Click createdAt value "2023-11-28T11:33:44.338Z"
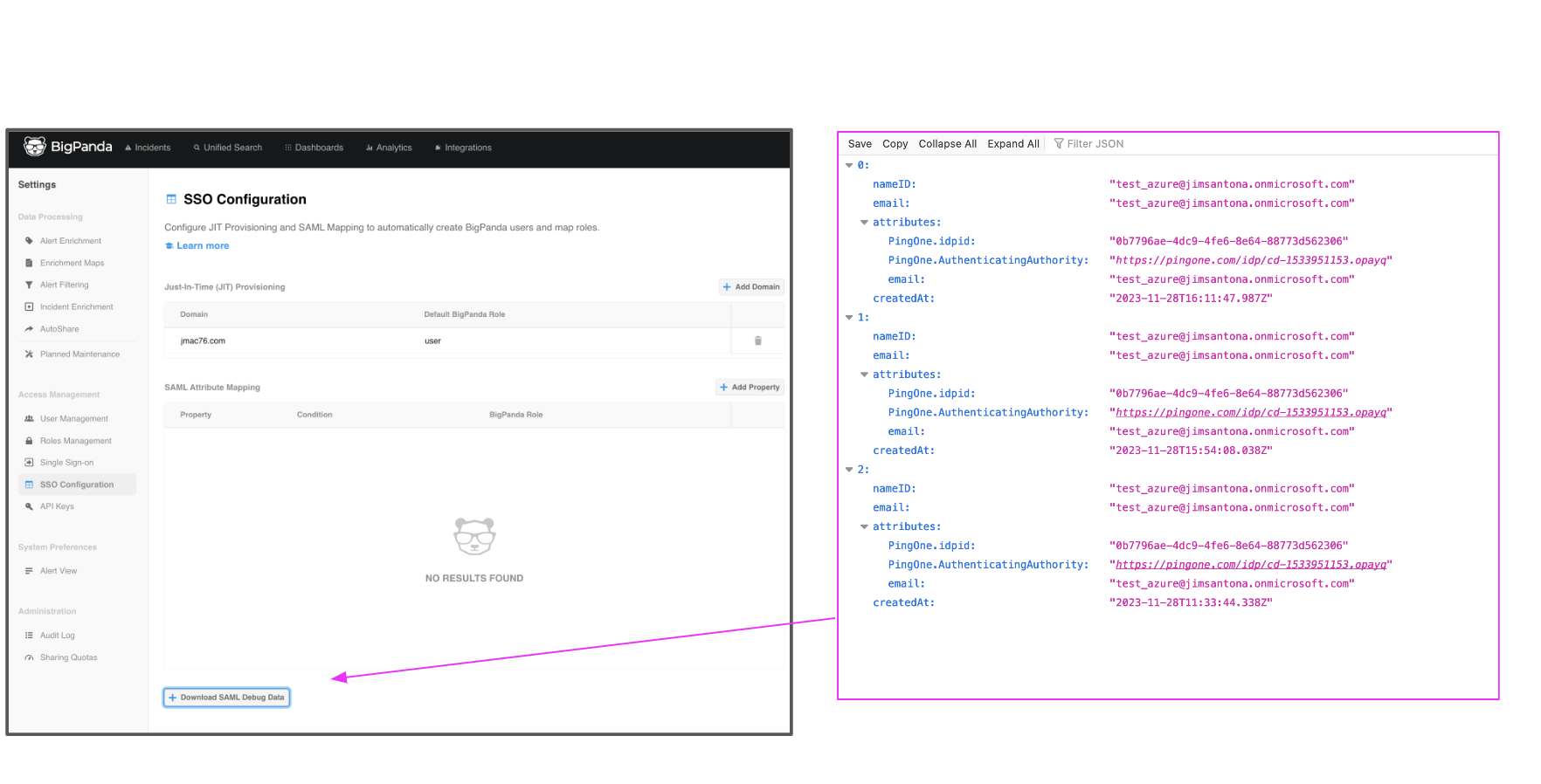This screenshot has height=784, width=1541. tap(1191, 603)
